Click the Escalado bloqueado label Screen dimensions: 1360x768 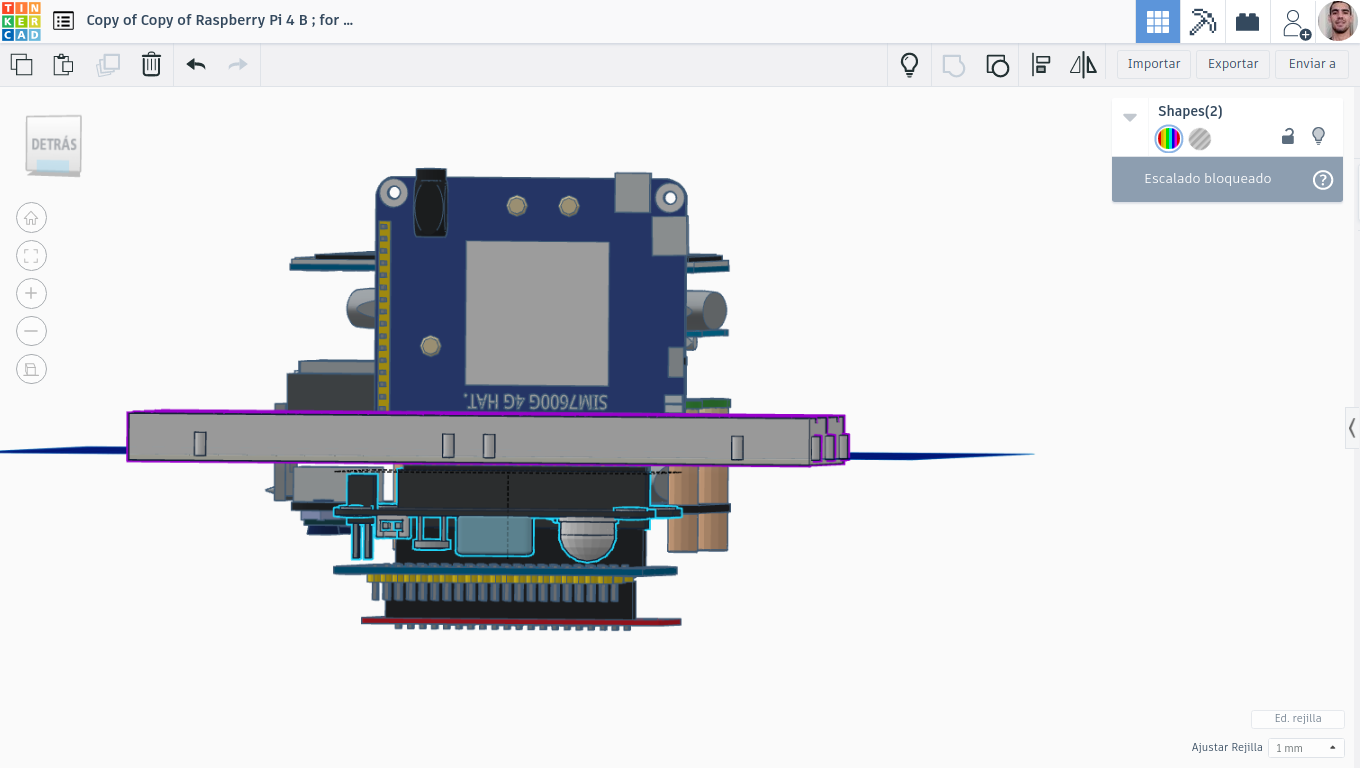[1207, 179]
